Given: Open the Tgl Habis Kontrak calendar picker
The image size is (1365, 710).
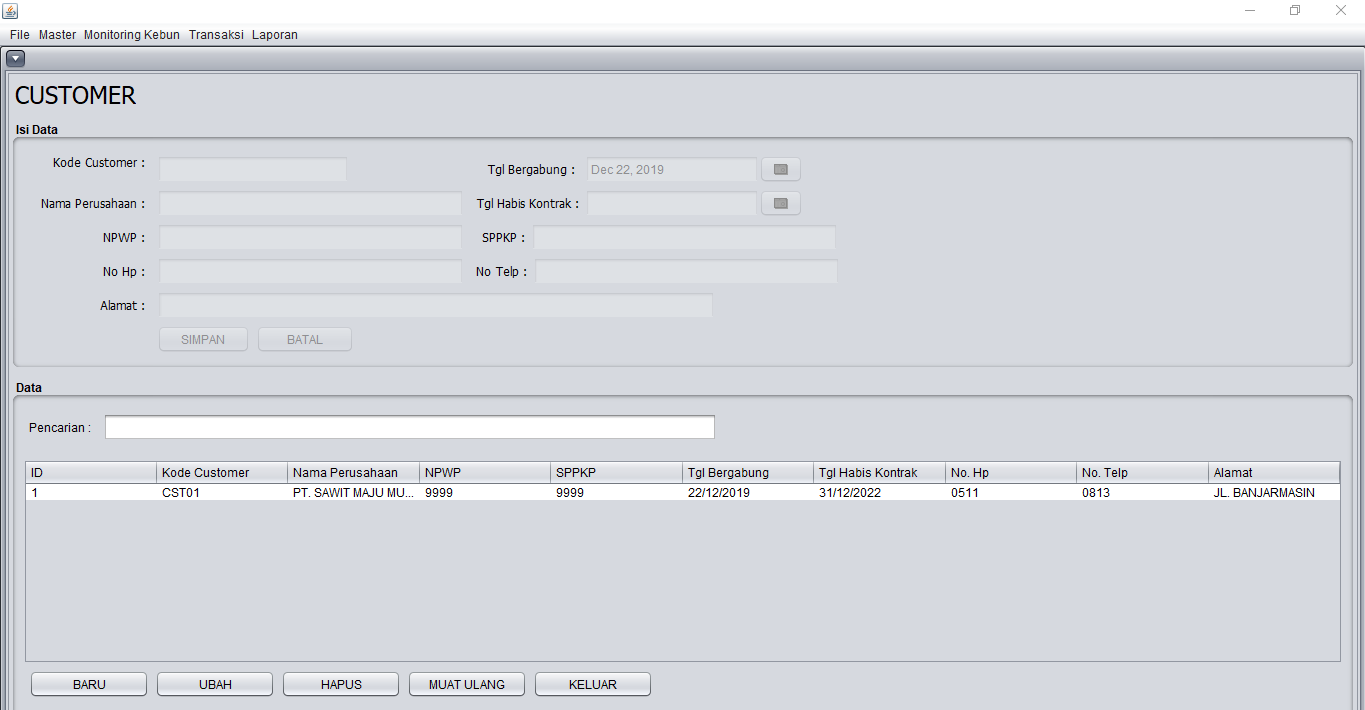Looking at the screenshot, I should [781, 204].
